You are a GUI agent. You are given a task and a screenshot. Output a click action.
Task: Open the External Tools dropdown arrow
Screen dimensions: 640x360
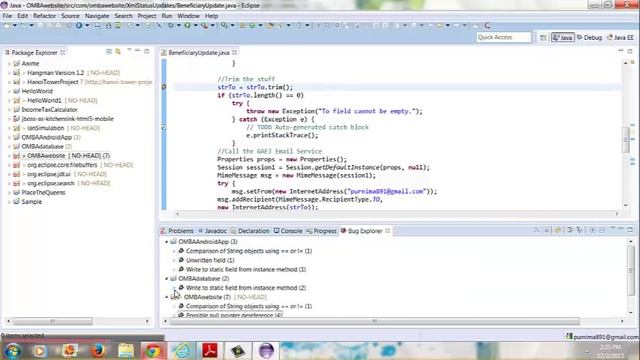click(x=212, y=25)
